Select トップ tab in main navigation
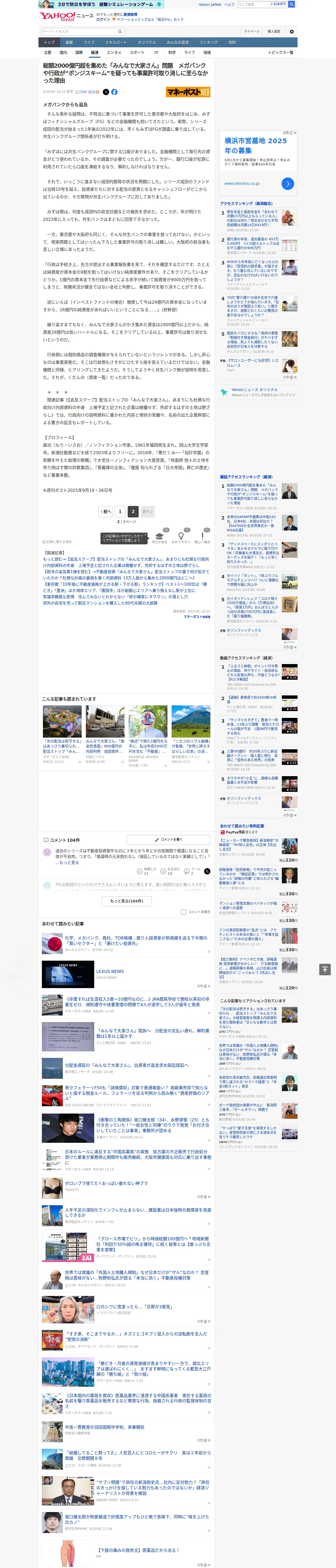 click(x=49, y=43)
